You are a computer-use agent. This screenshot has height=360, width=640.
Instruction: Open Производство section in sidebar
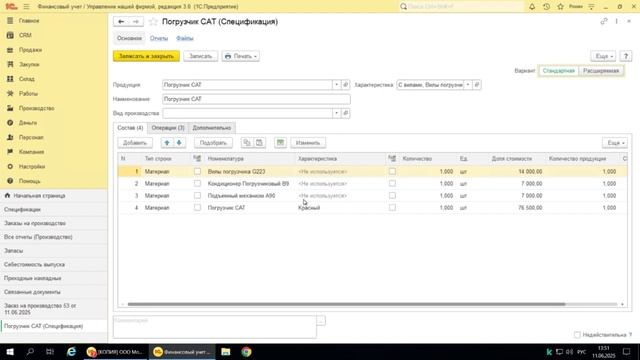tap(36, 108)
